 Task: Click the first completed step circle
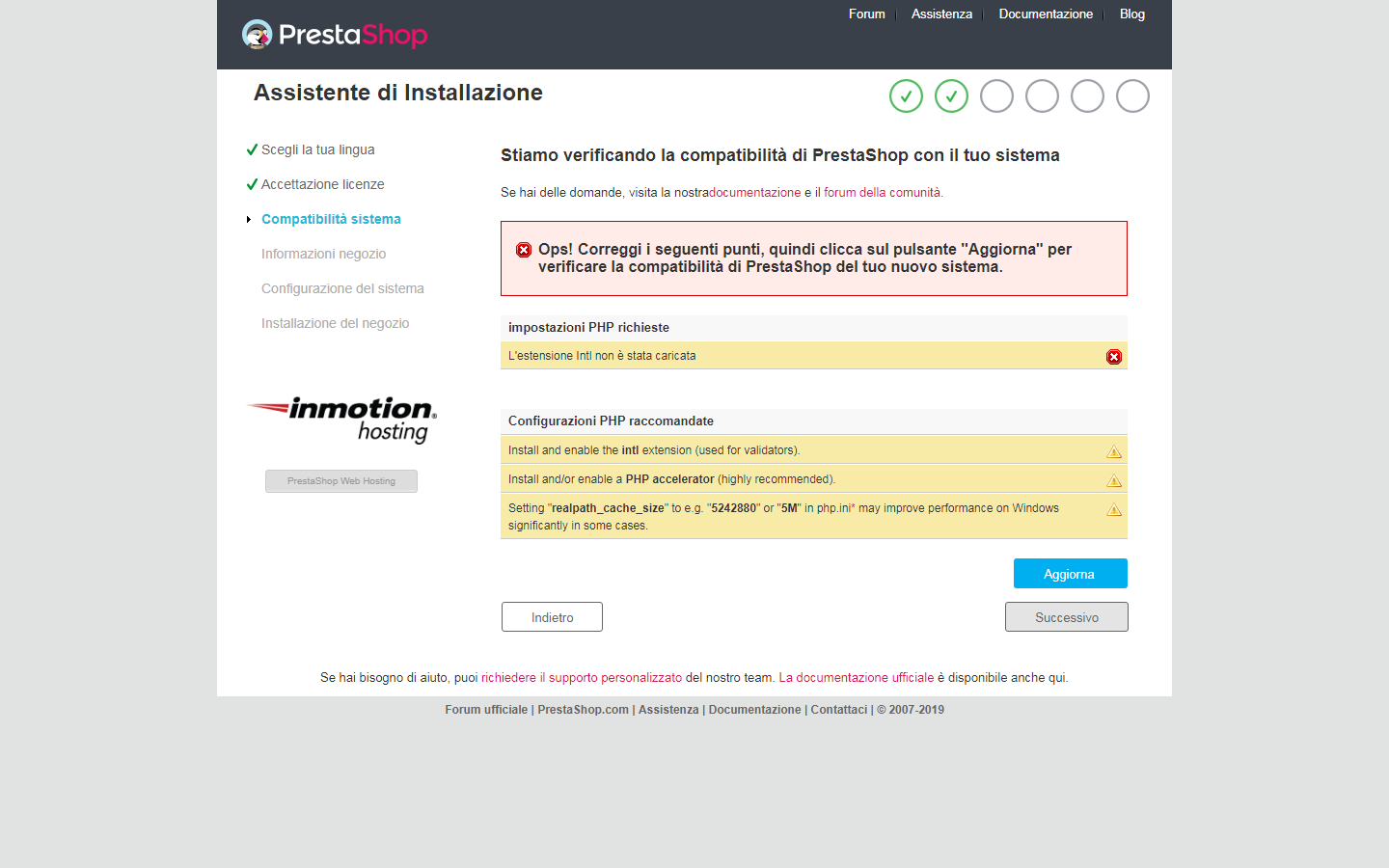[906, 96]
